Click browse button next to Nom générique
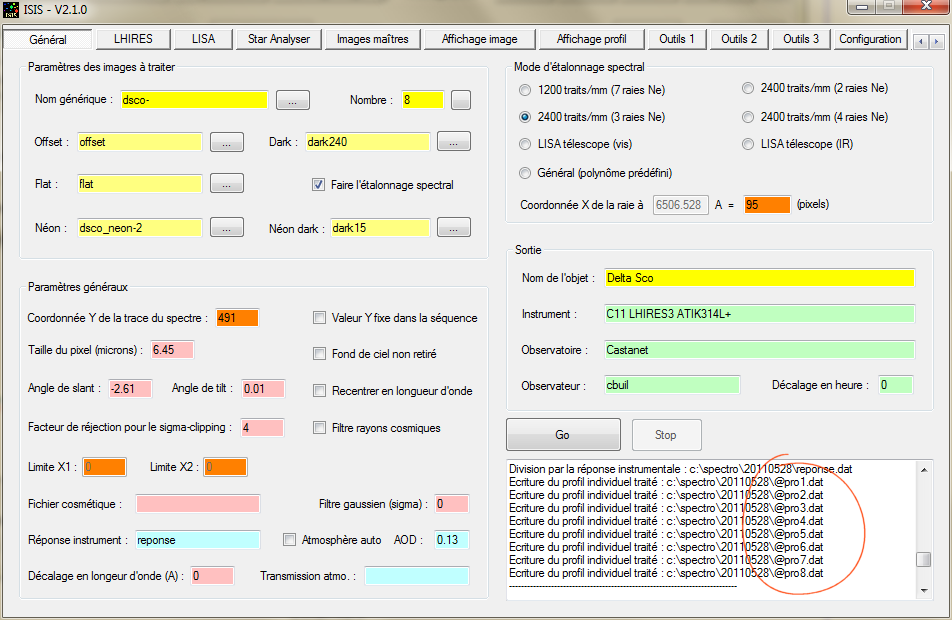The height and width of the screenshot is (620, 952). pyautogui.click(x=292, y=100)
